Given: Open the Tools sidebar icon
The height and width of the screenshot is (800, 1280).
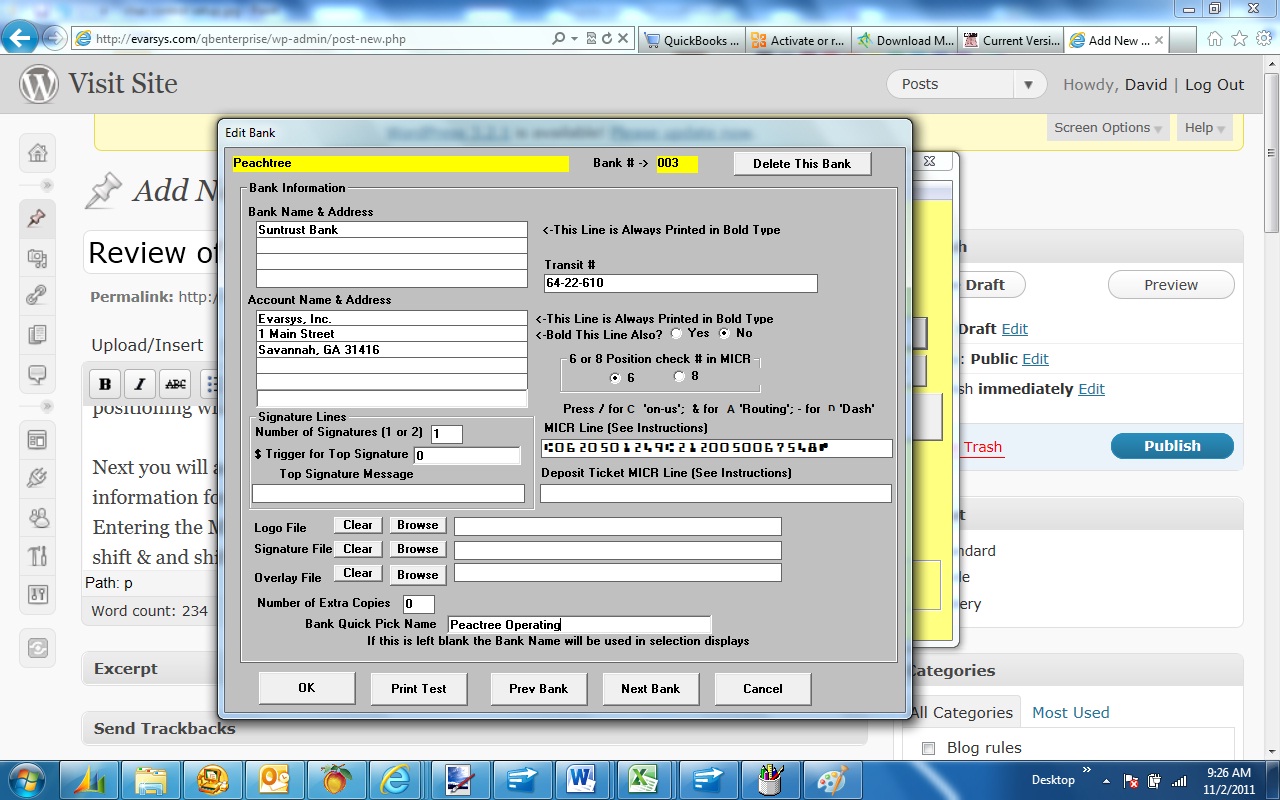Looking at the screenshot, I should [38, 555].
